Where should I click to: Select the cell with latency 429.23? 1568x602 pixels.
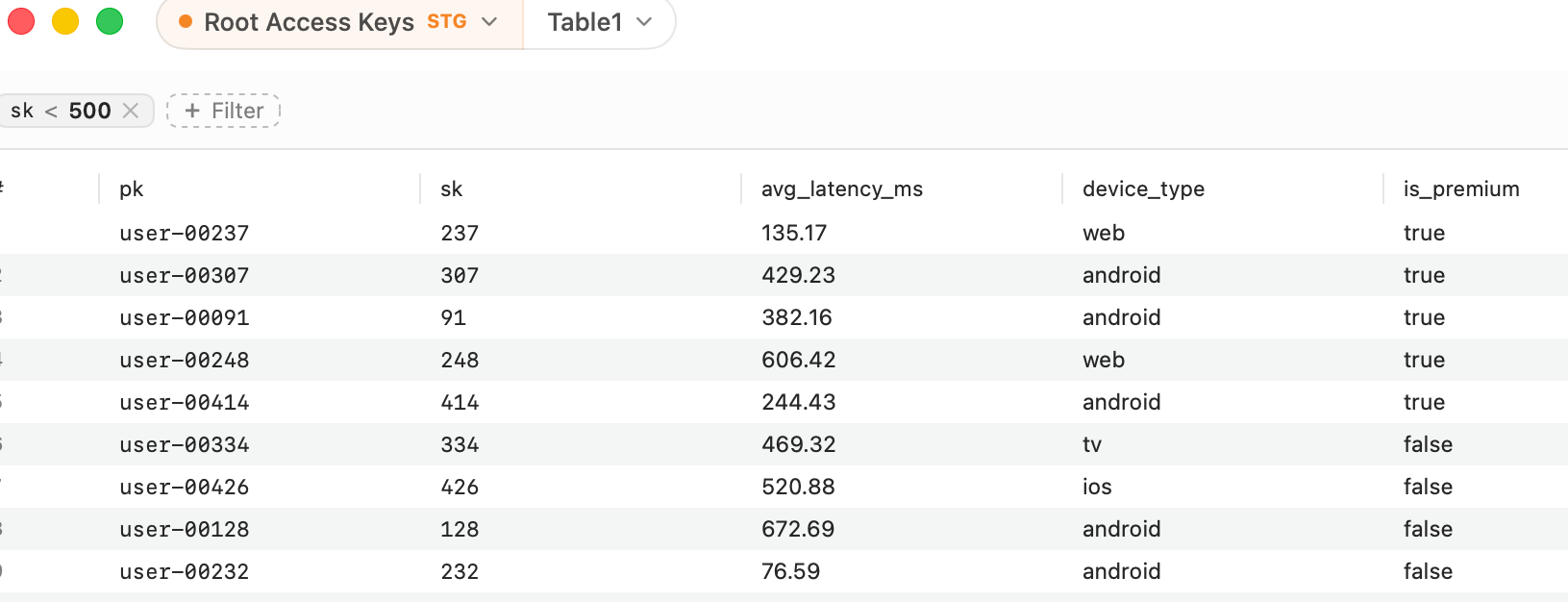799,275
